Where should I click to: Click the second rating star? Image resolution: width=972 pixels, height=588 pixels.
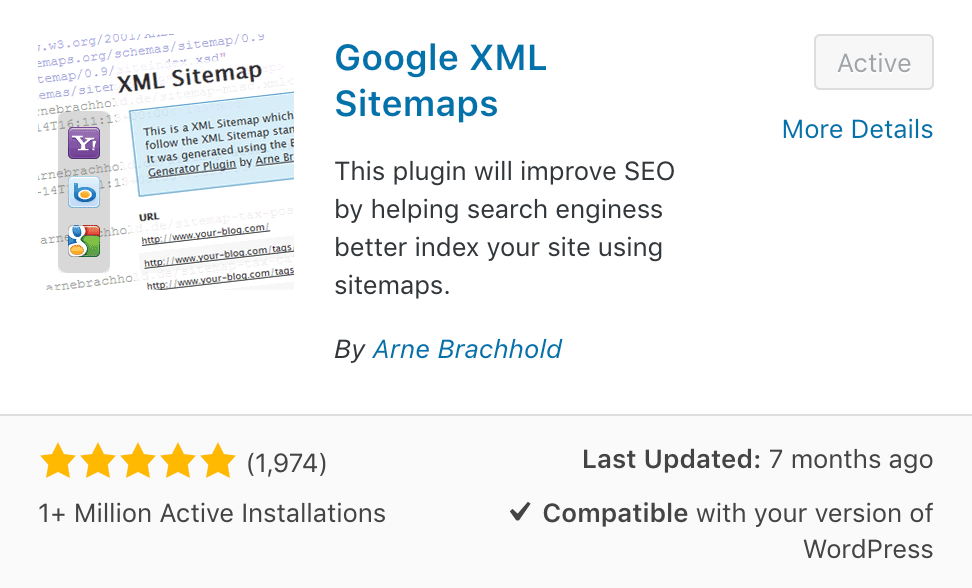pyautogui.click(x=98, y=460)
